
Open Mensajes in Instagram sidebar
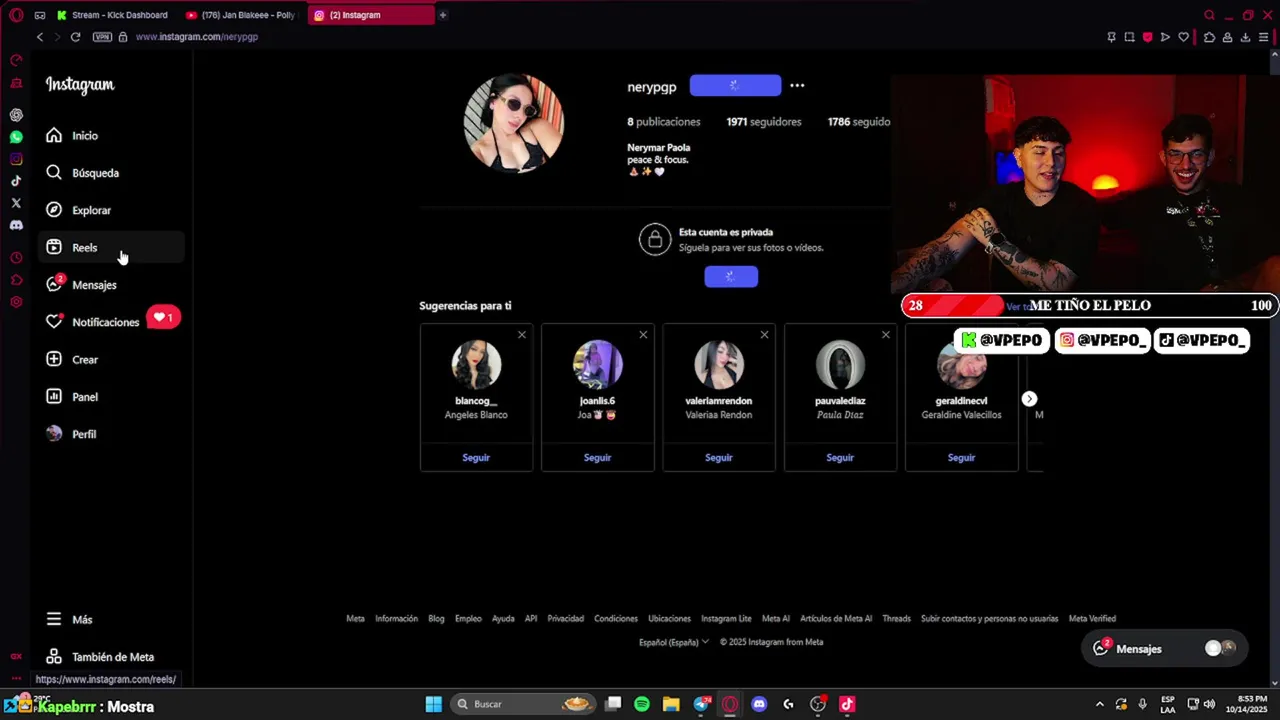(x=111, y=285)
